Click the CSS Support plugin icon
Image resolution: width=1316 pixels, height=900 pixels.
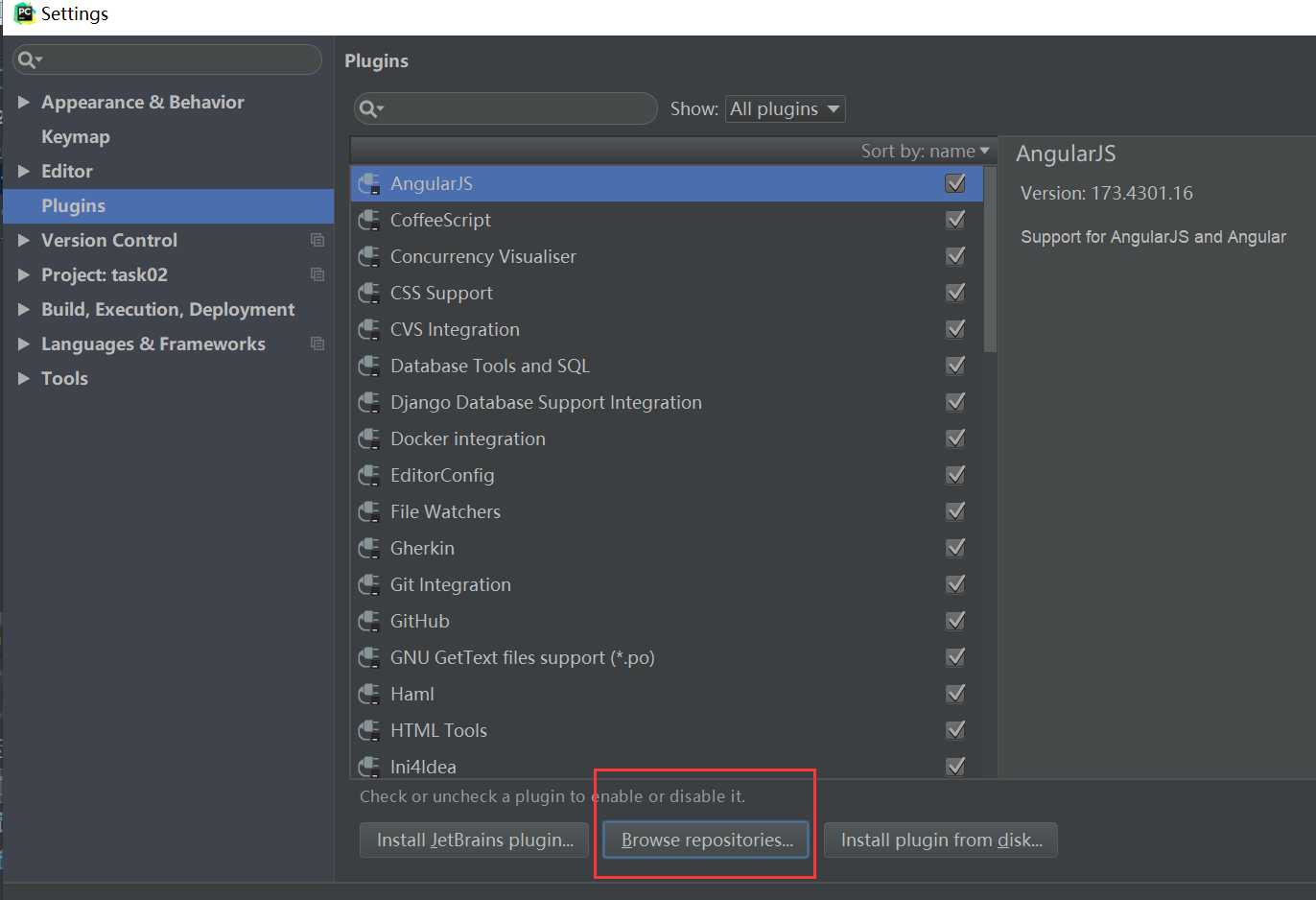(x=369, y=294)
